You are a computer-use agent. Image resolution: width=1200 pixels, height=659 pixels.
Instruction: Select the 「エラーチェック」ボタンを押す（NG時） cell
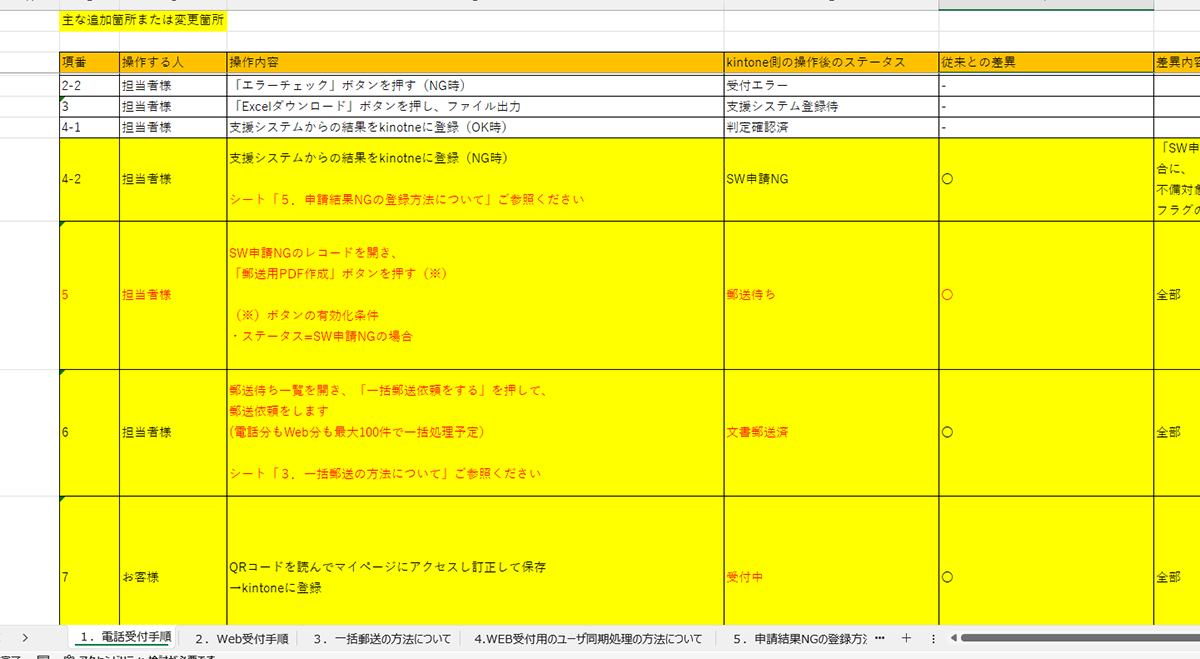pos(474,85)
